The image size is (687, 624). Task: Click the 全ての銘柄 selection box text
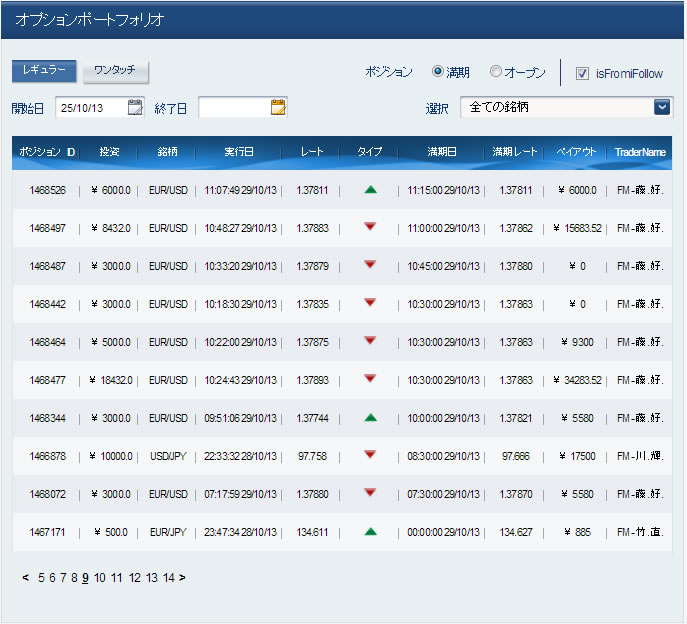click(x=499, y=106)
